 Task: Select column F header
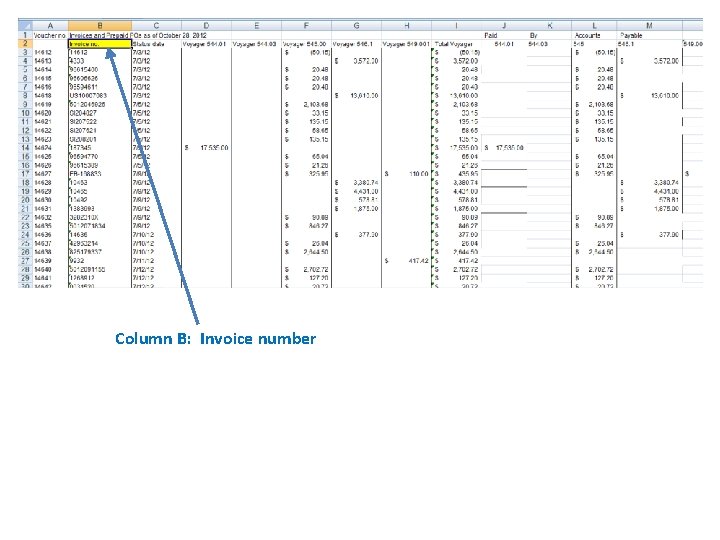click(306, 26)
